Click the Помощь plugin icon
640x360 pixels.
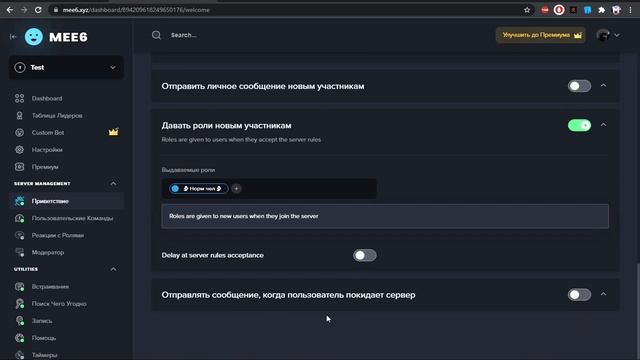[x=19, y=338]
